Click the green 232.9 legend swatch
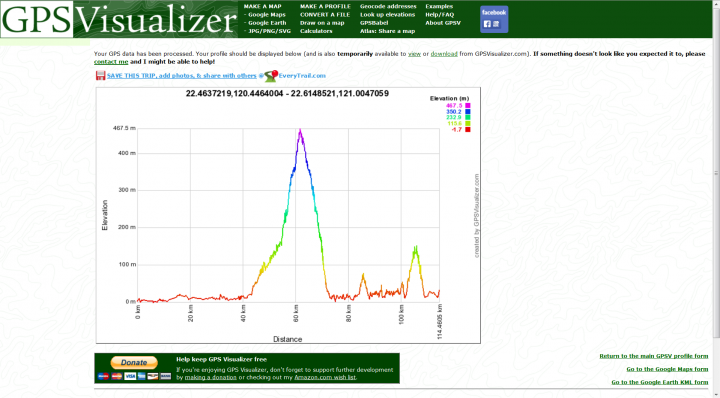 tap(468, 118)
